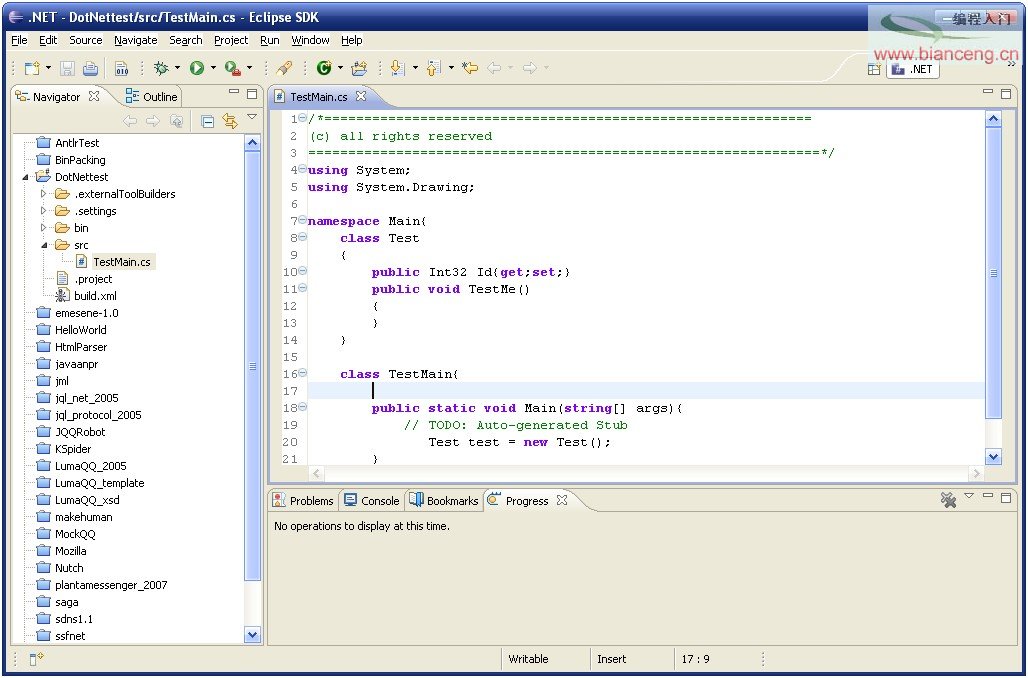Minimize the Progress view panel

(988, 497)
